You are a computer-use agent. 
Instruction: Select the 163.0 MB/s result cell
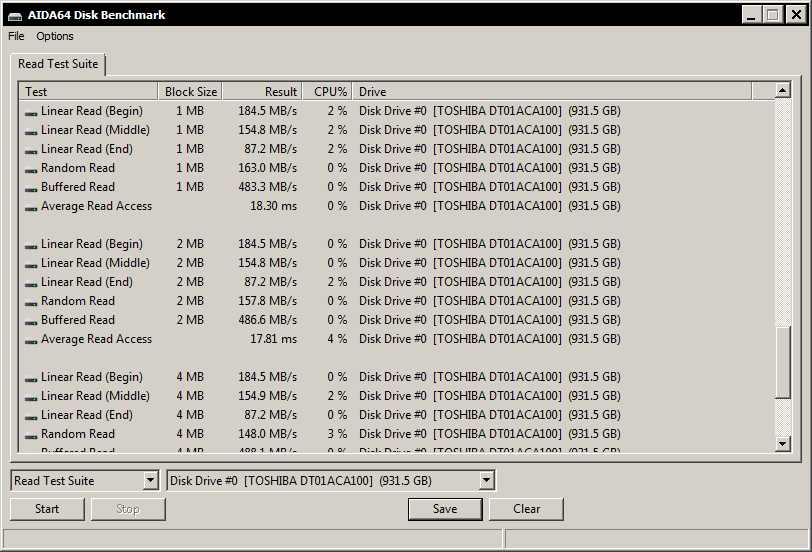click(x=267, y=168)
